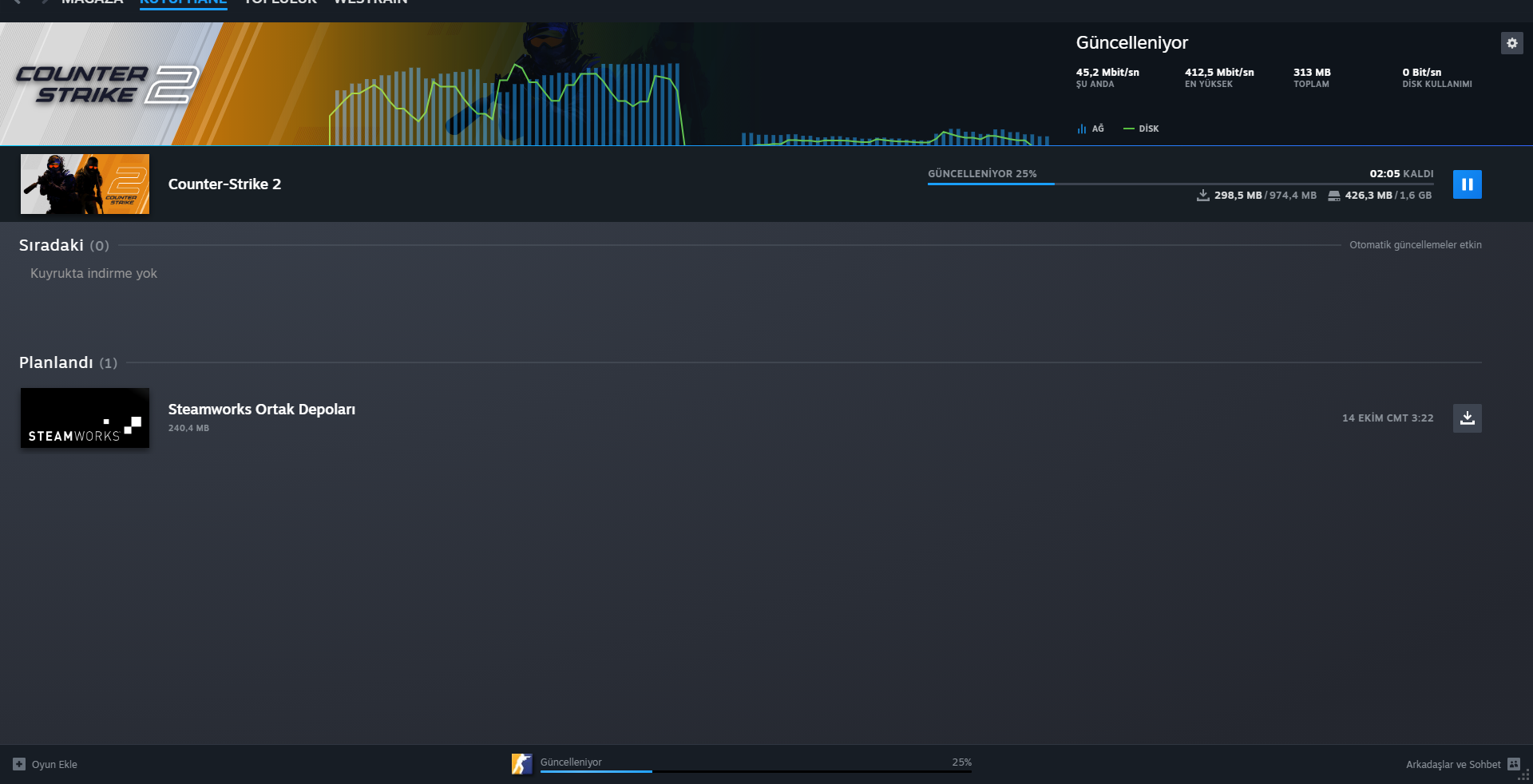Click the 313 MB total value

click(1312, 73)
